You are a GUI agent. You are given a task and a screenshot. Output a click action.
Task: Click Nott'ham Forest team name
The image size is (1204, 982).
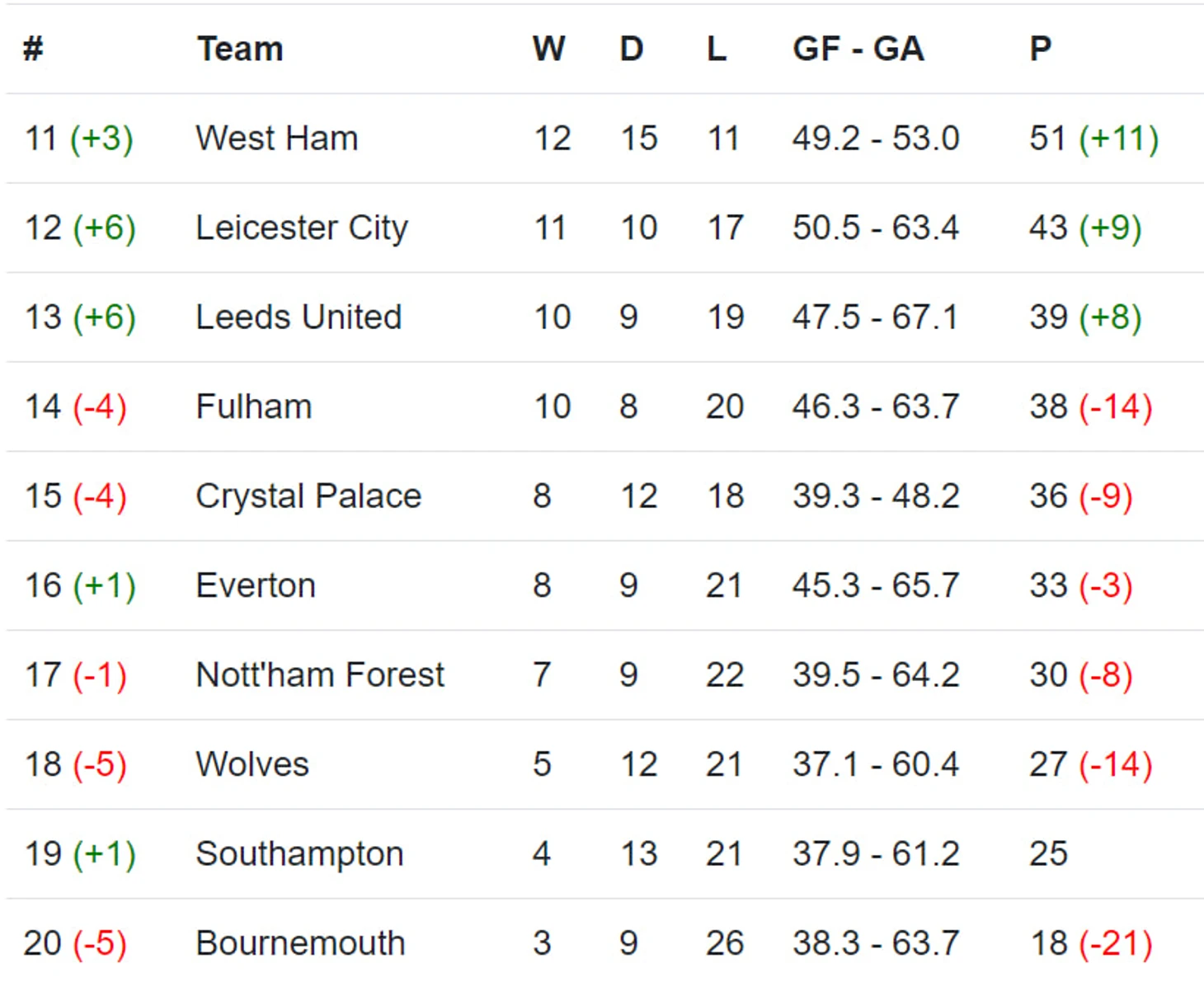click(320, 674)
